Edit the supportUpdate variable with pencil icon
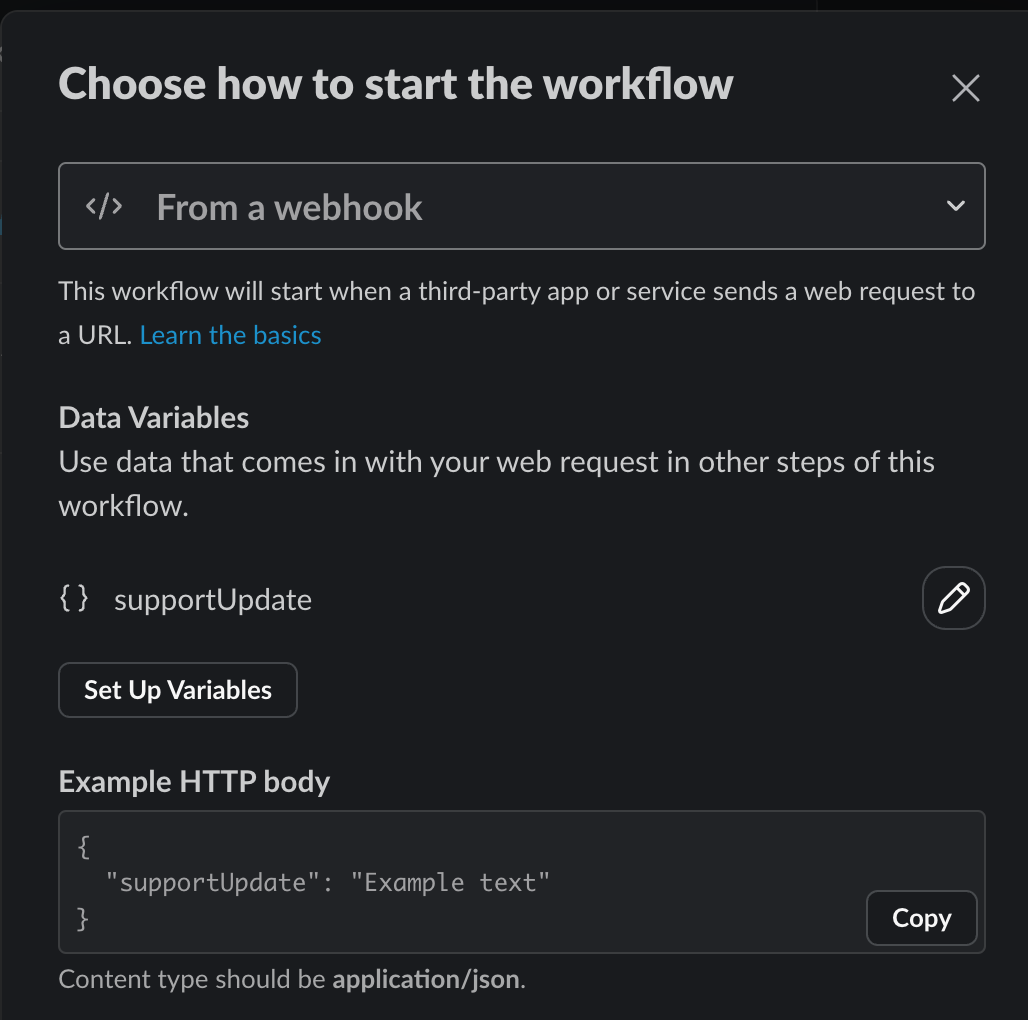This screenshot has height=1020, width=1028. [953, 598]
